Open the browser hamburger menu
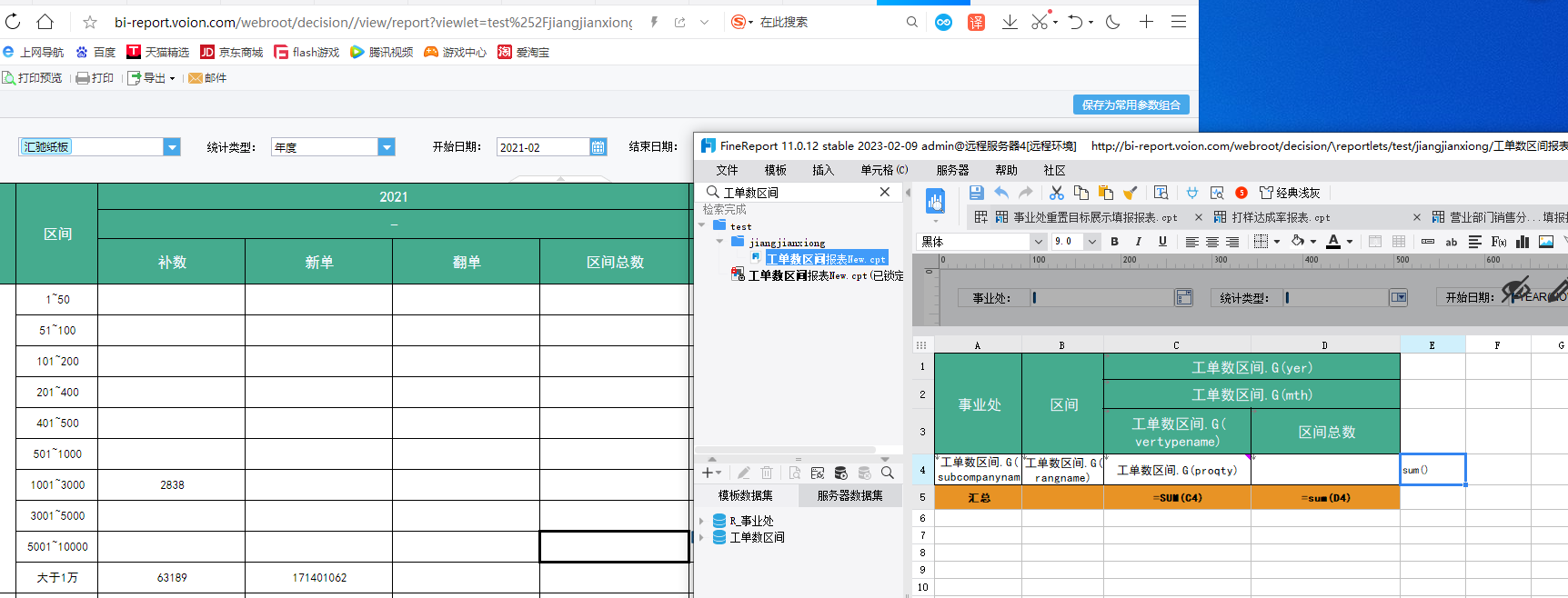 [1179, 22]
